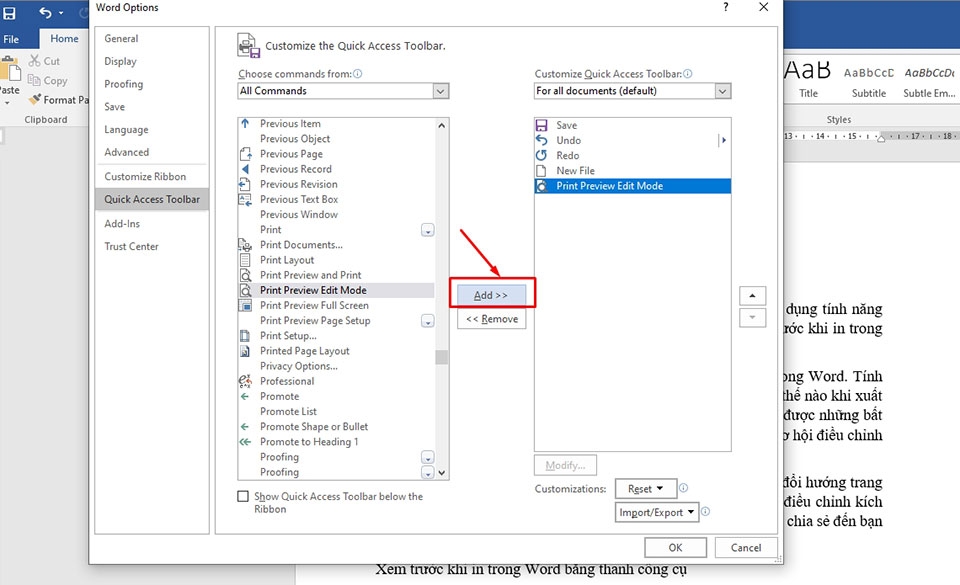Image resolution: width=960 pixels, height=585 pixels.
Task: Select Print Preview Edit Mode in toolbar list
Action: tap(632, 186)
